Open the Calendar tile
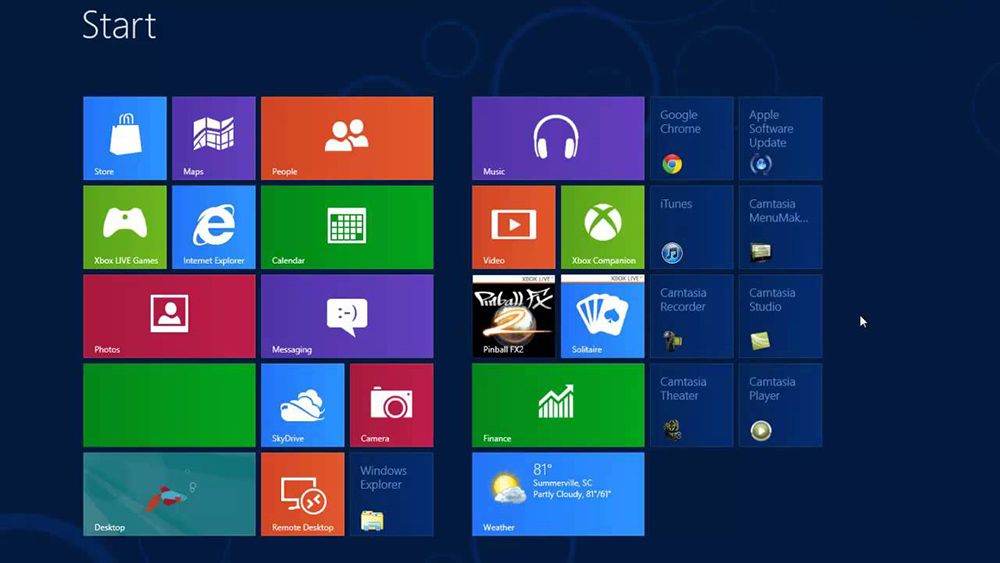The width and height of the screenshot is (1000, 563). coord(347,228)
